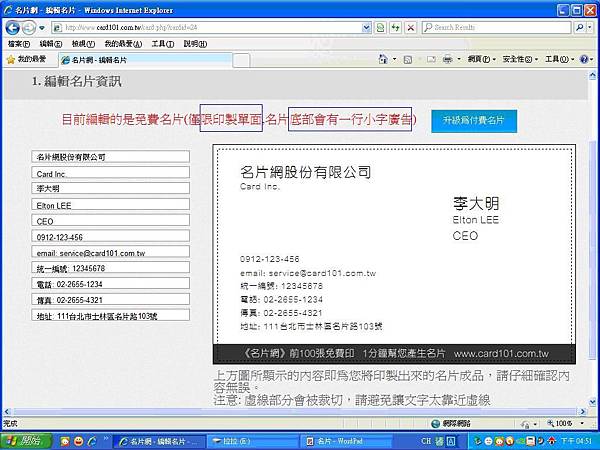Click the magnifier search button
Viewport: 600px width, 450px height.
[x=580, y=28]
